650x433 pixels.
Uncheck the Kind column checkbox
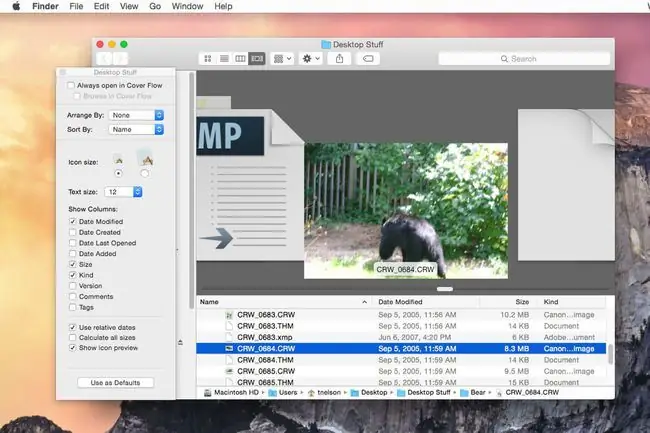click(73, 275)
